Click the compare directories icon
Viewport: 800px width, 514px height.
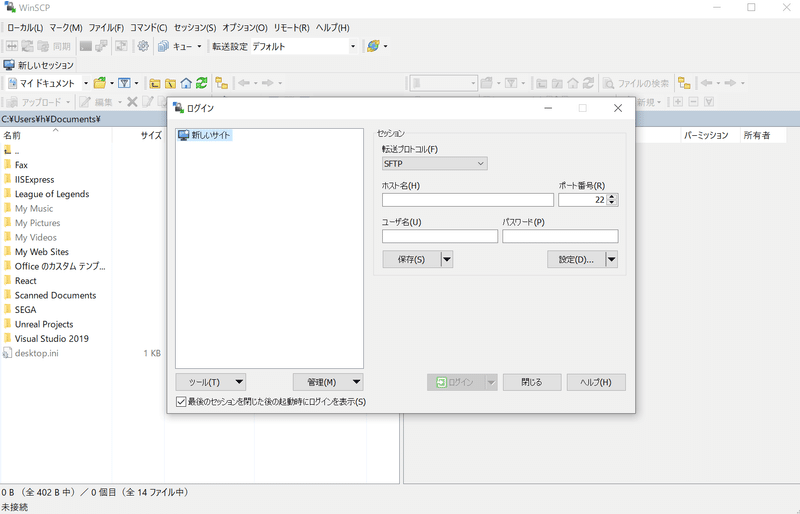[12, 46]
